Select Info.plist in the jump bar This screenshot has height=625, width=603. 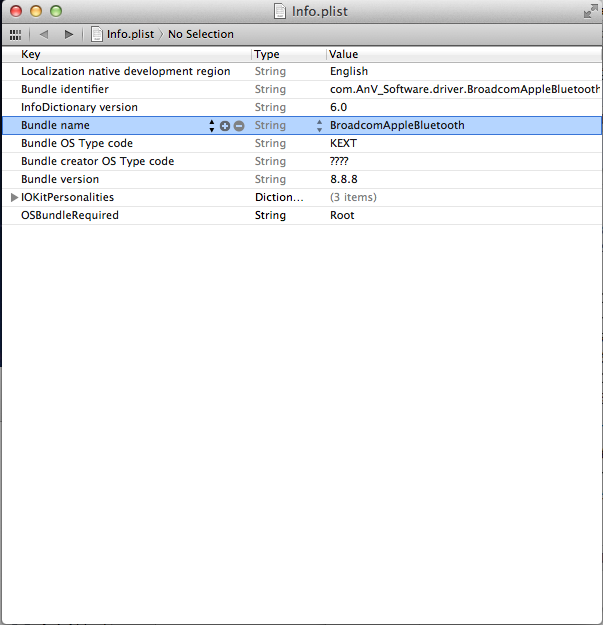pyautogui.click(x=130, y=34)
